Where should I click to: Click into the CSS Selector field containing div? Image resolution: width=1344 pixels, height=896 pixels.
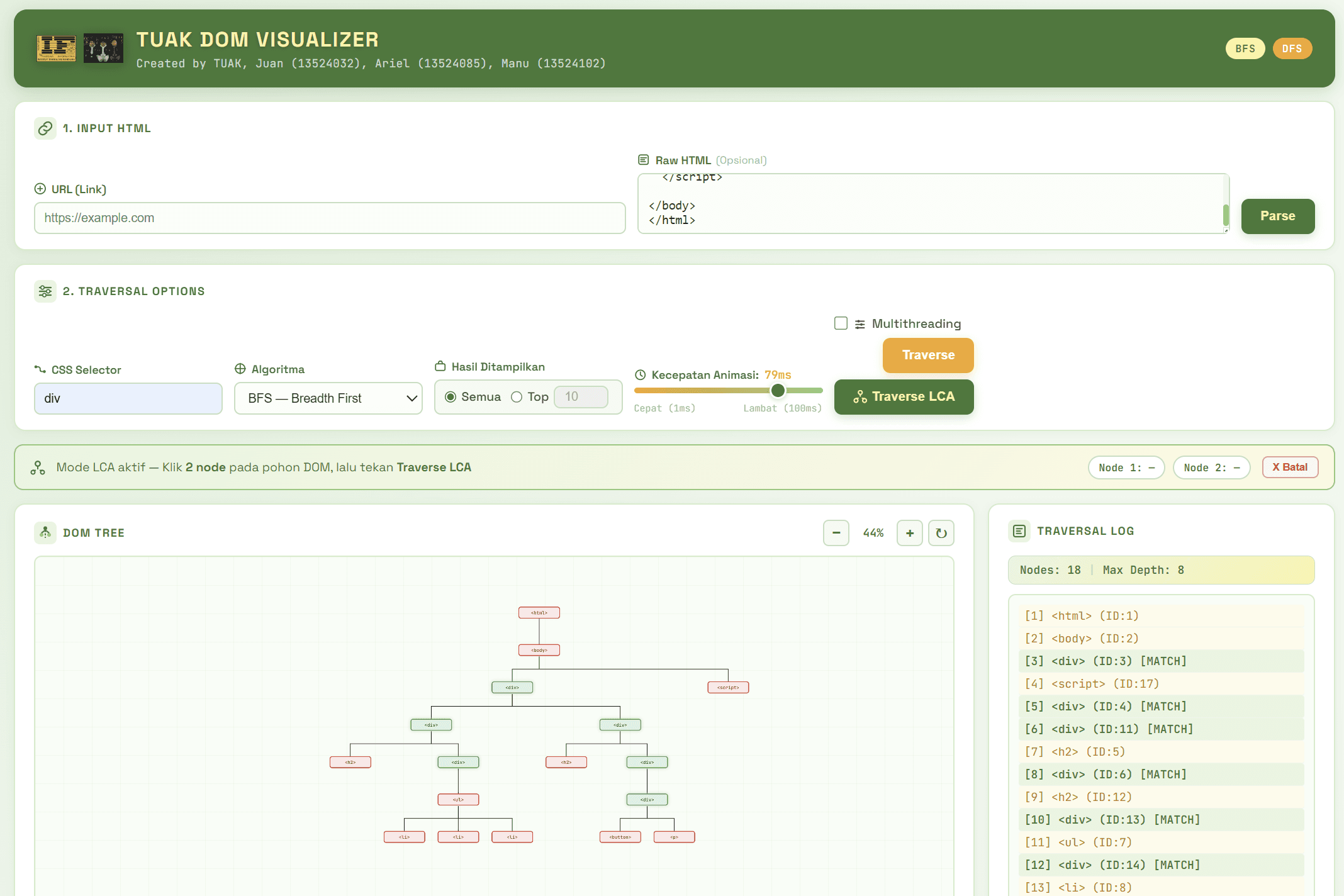click(x=128, y=398)
